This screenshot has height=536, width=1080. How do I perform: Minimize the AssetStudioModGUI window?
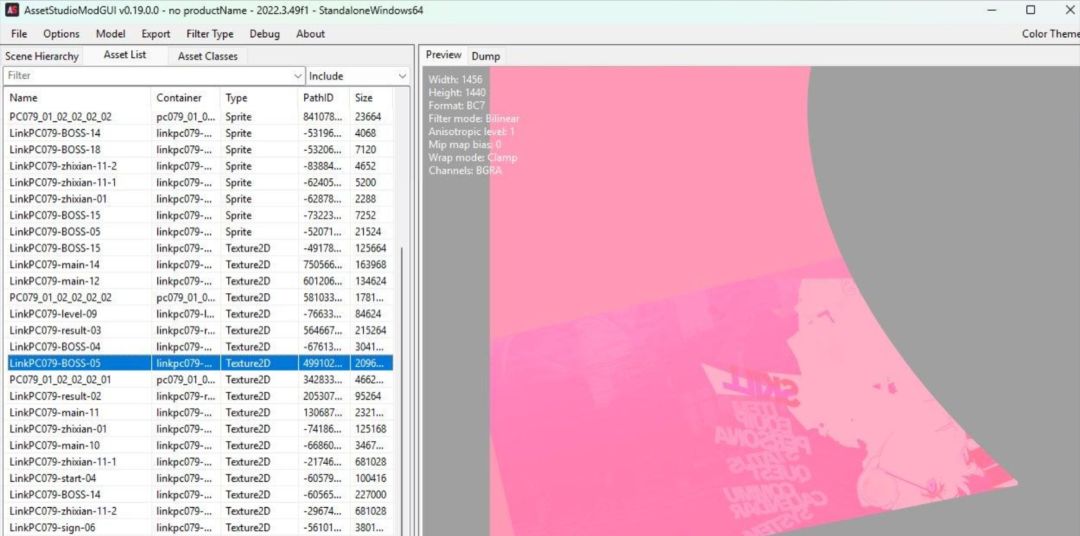(x=992, y=10)
